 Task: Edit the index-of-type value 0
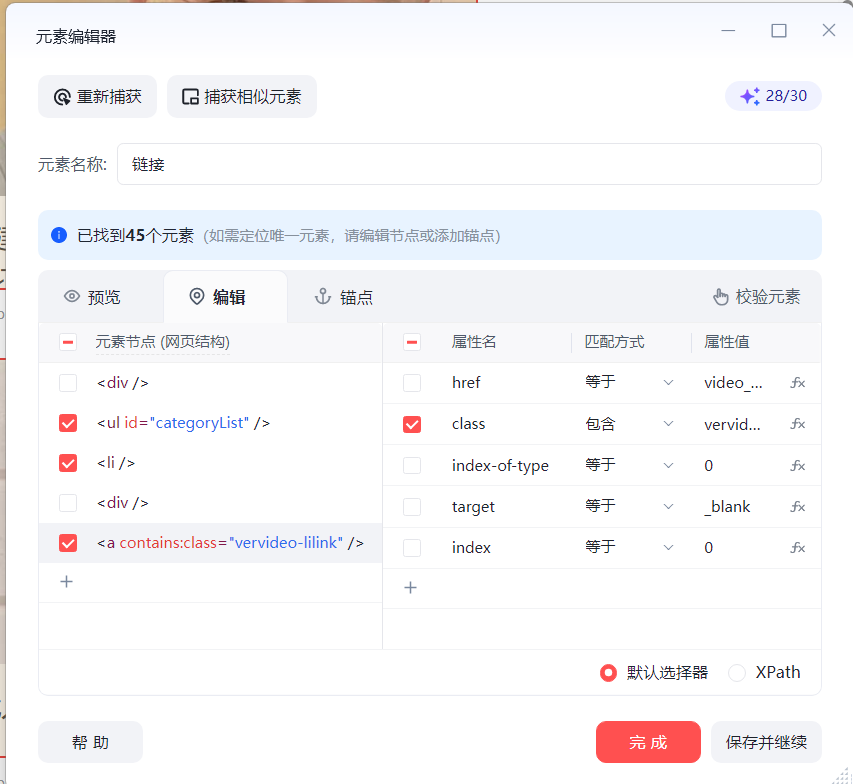(708, 466)
